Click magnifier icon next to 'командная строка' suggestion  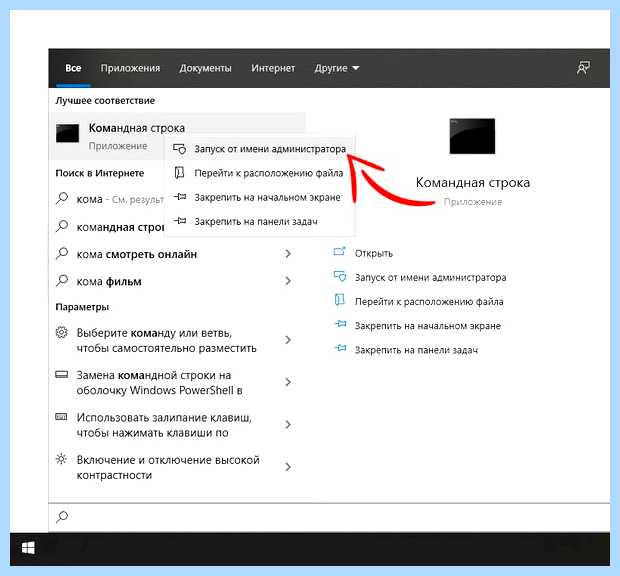(62, 226)
